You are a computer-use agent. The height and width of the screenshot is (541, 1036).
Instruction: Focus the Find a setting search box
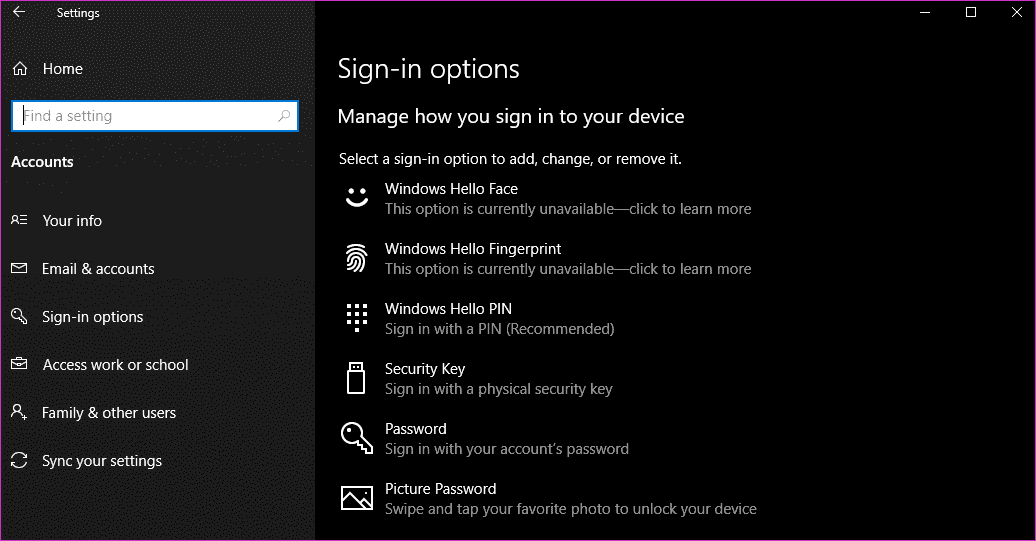(x=155, y=116)
